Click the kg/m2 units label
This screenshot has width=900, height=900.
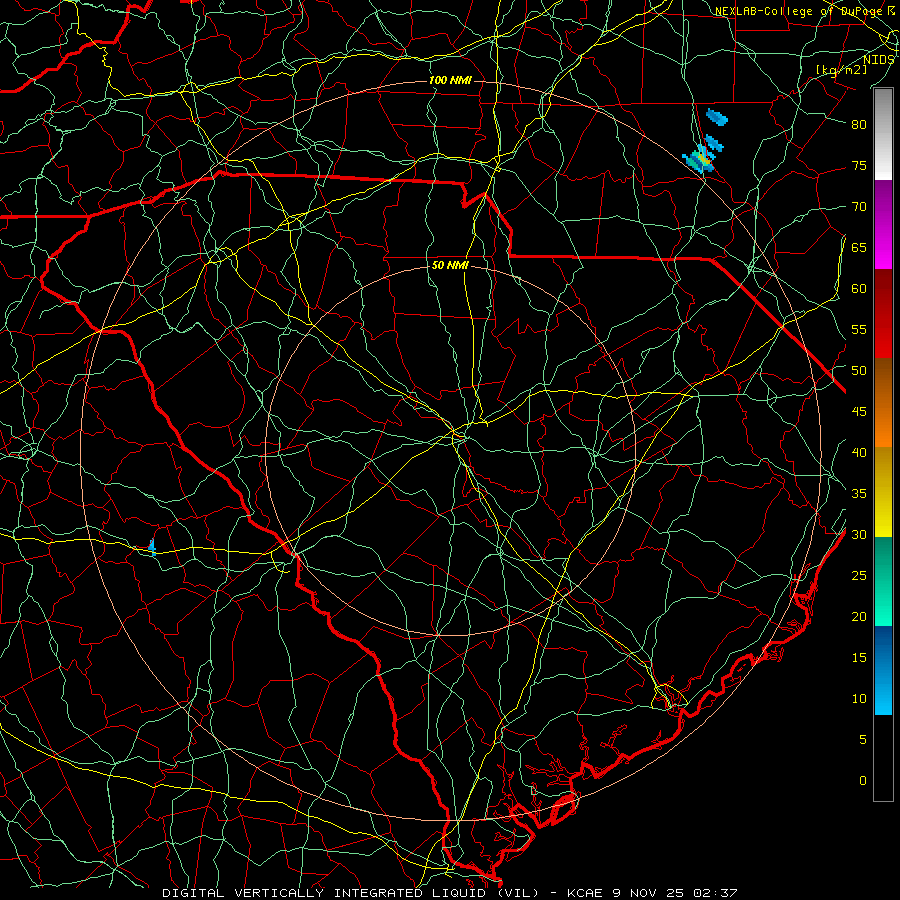click(x=841, y=69)
